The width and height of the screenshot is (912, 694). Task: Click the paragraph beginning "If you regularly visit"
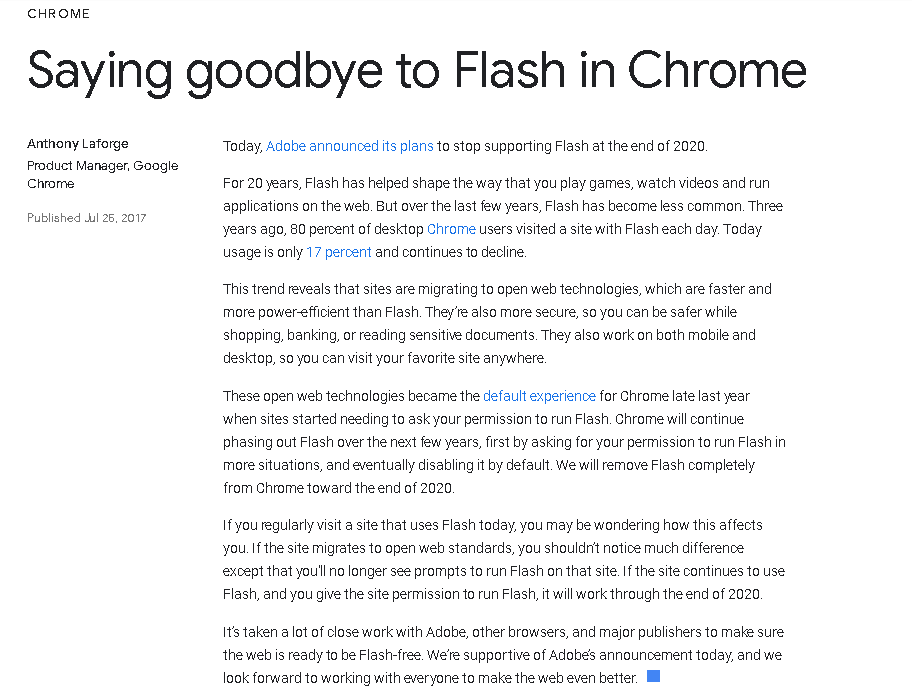tap(503, 559)
